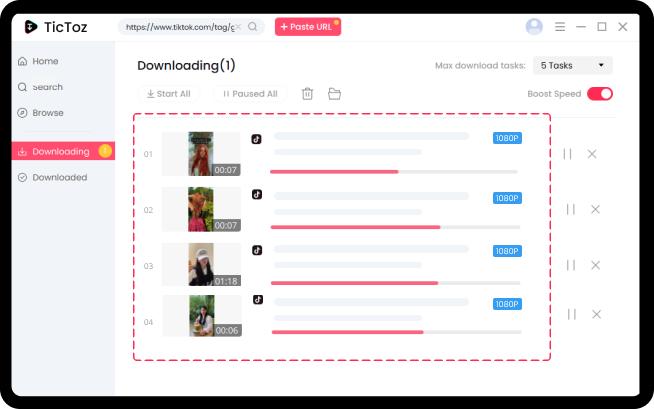Image resolution: width=654 pixels, height=409 pixels.
Task: Click the Paused All button
Action: pyautogui.click(x=250, y=94)
